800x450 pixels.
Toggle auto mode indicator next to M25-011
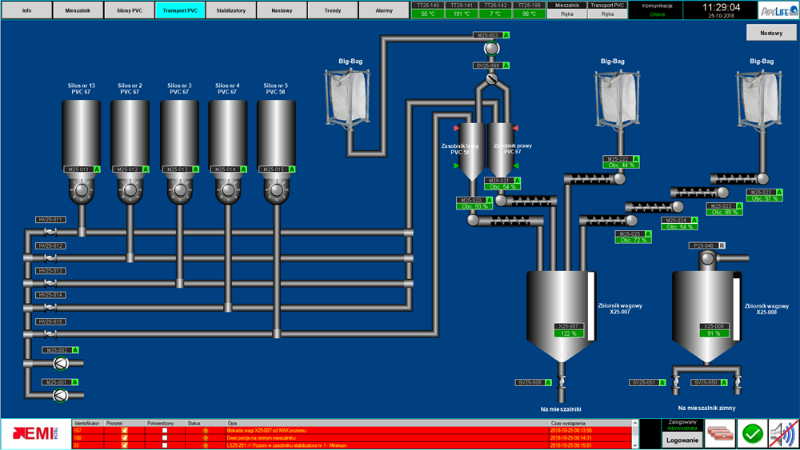pyautogui.click(x=98, y=170)
